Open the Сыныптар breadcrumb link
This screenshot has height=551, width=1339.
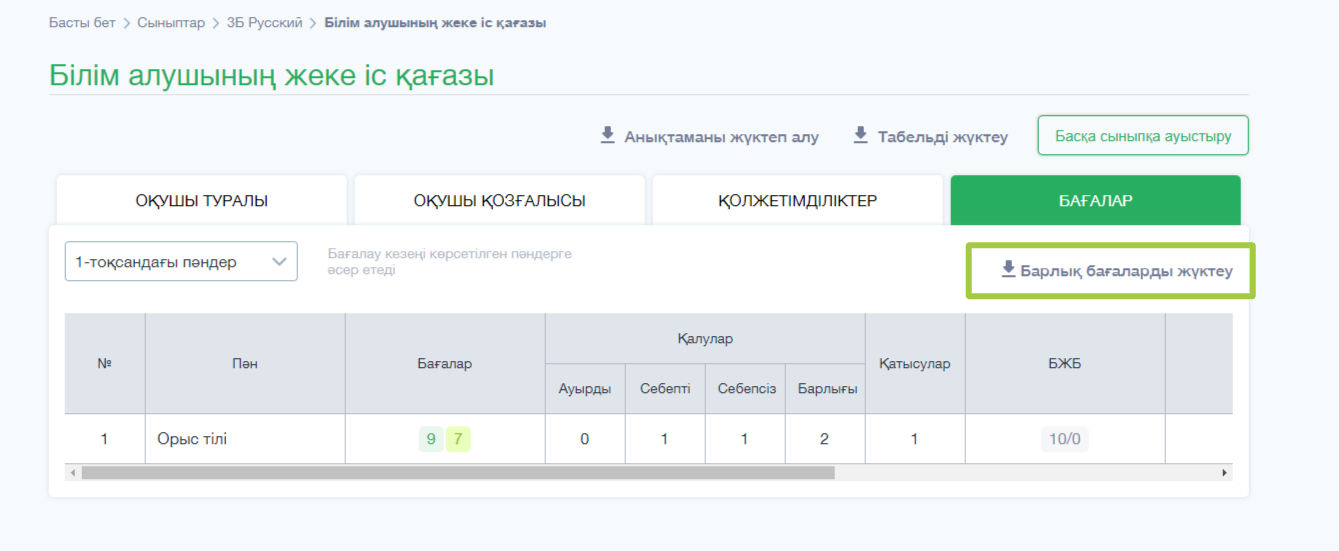coord(173,22)
